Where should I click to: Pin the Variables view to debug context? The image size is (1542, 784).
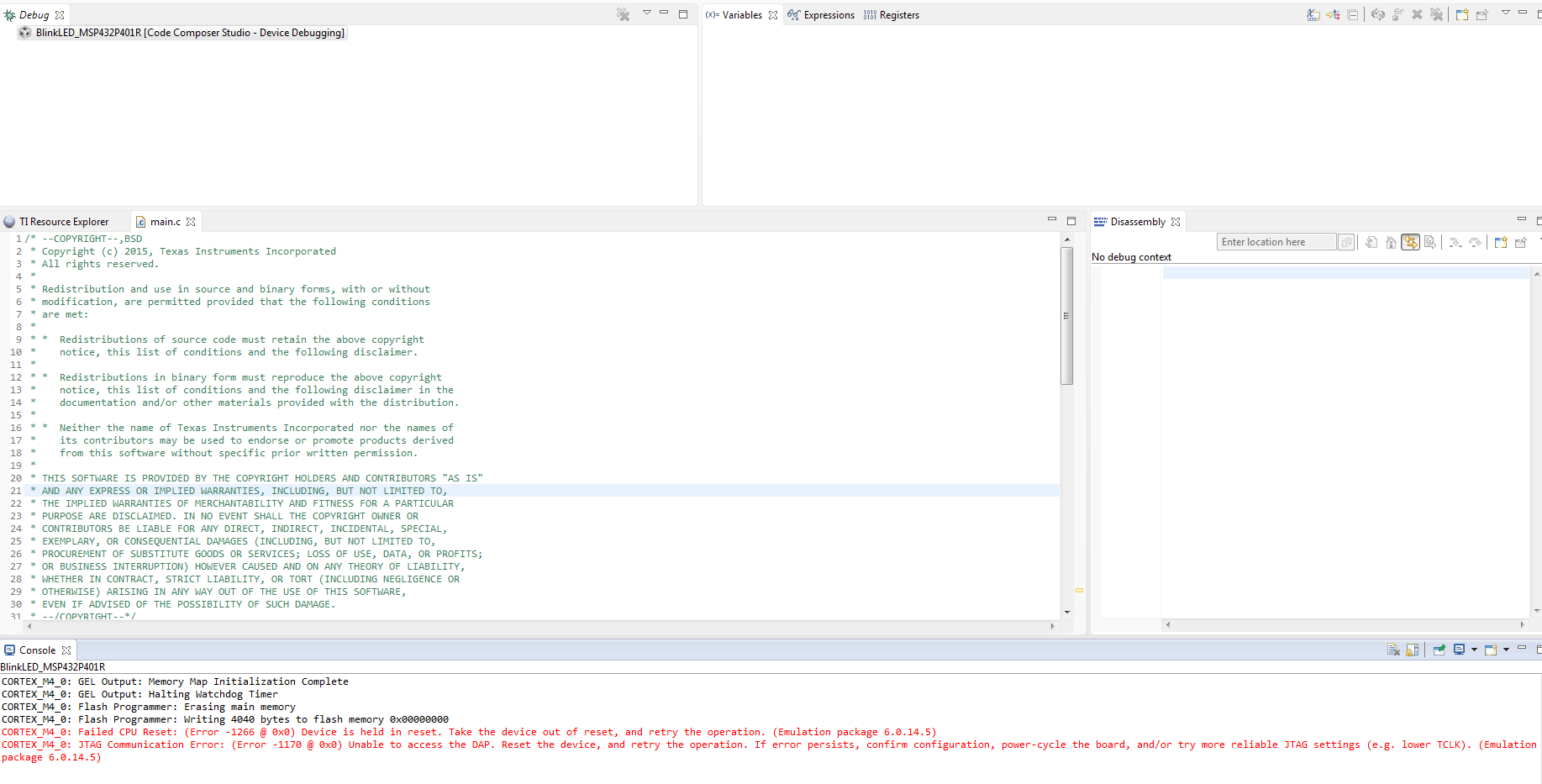(x=1482, y=14)
